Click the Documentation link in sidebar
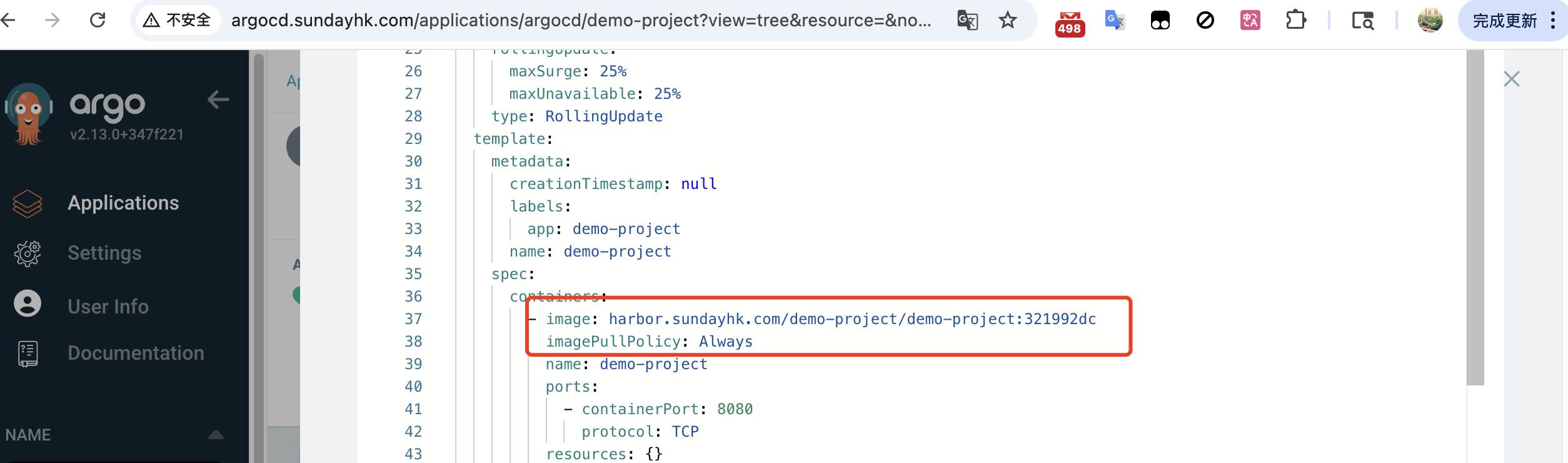Image resolution: width=1568 pixels, height=463 pixels. click(x=136, y=354)
